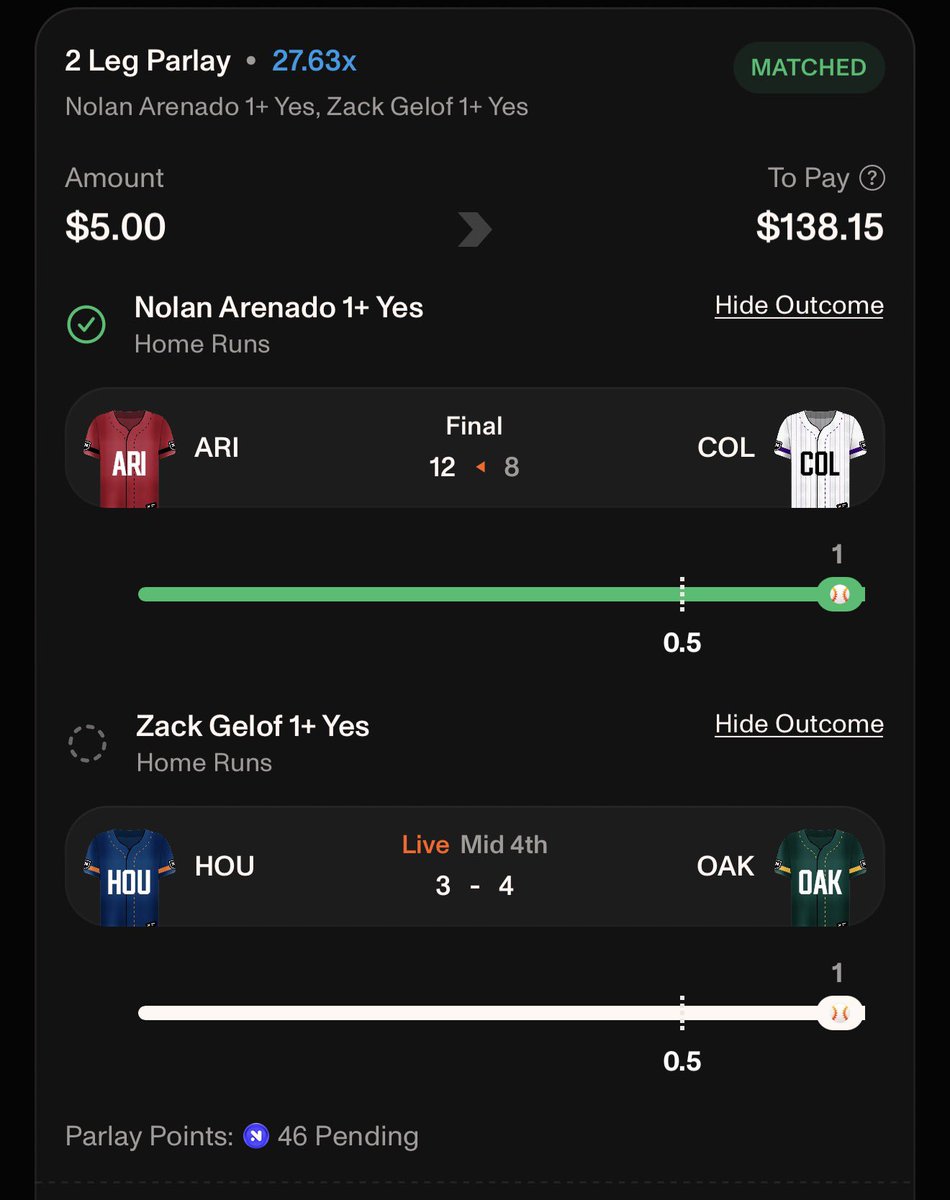950x1200 pixels.
Task: Click the 27.63x parlay multiplier
Action: click(x=314, y=61)
